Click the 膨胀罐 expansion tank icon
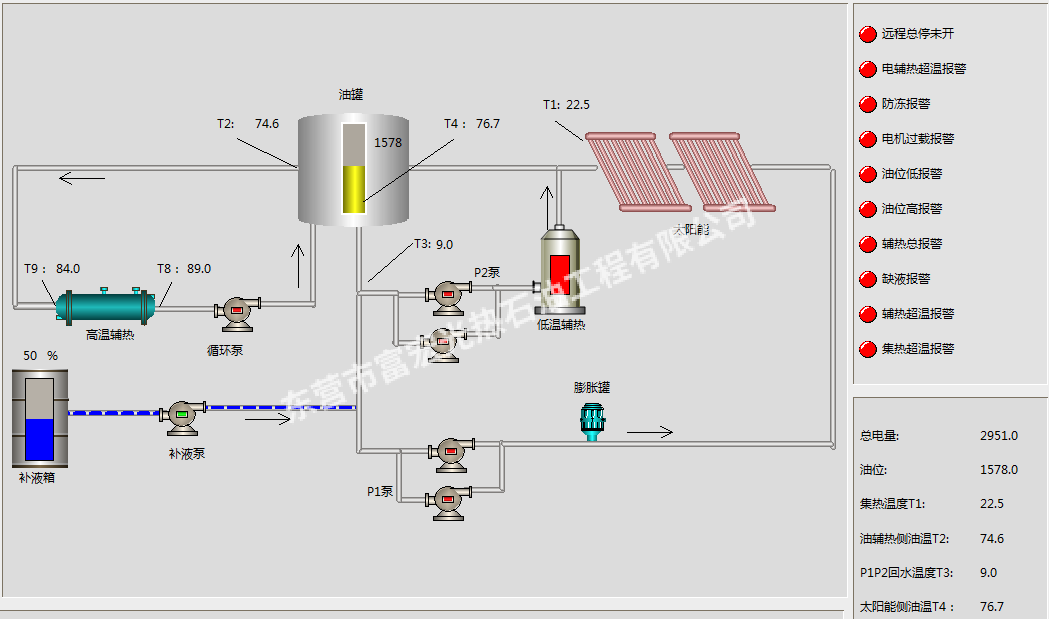This screenshot has height=619, width=1049. tap(591, 418)
